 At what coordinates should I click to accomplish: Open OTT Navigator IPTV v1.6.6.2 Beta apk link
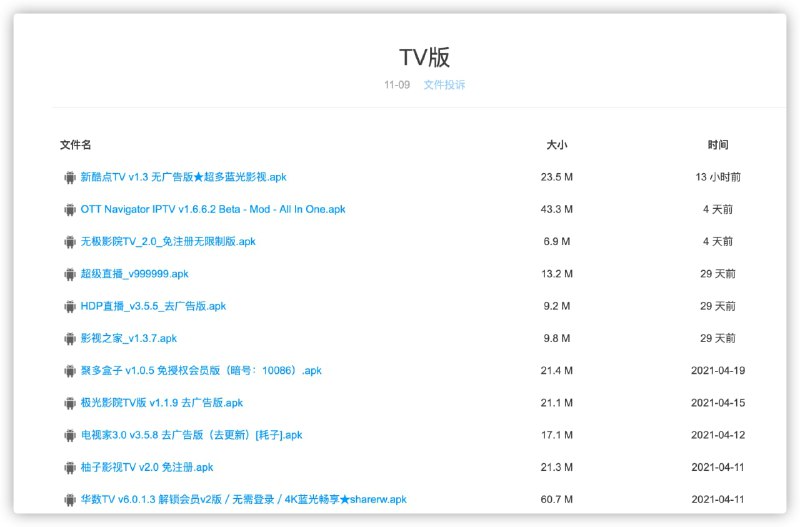213,209
